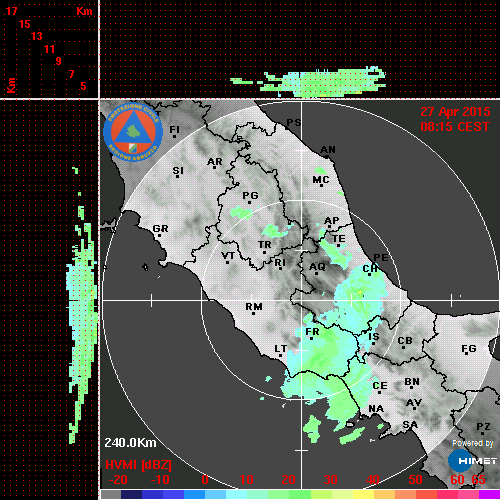500x500 pixels.
Task: Click the PG city label
Action: (250, 195)
